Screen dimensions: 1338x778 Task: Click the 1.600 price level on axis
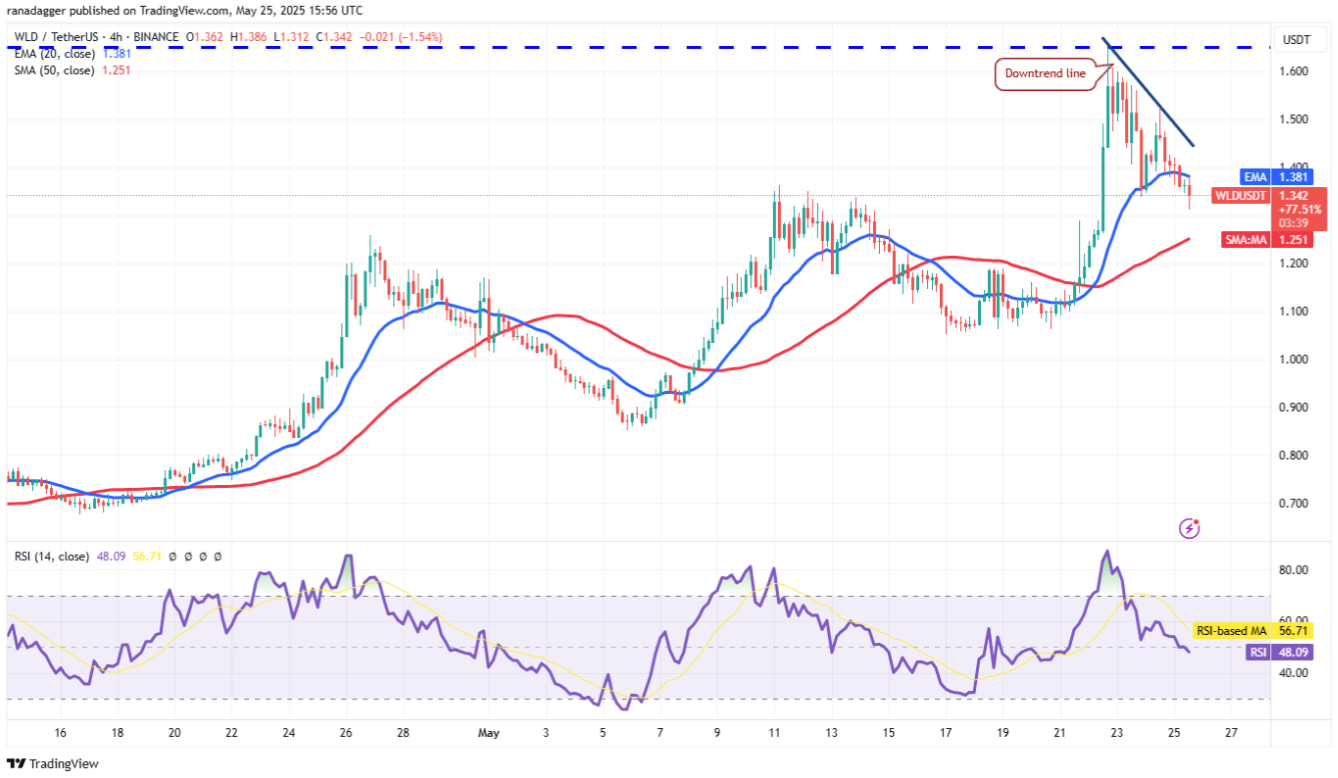click(1295, 71)
